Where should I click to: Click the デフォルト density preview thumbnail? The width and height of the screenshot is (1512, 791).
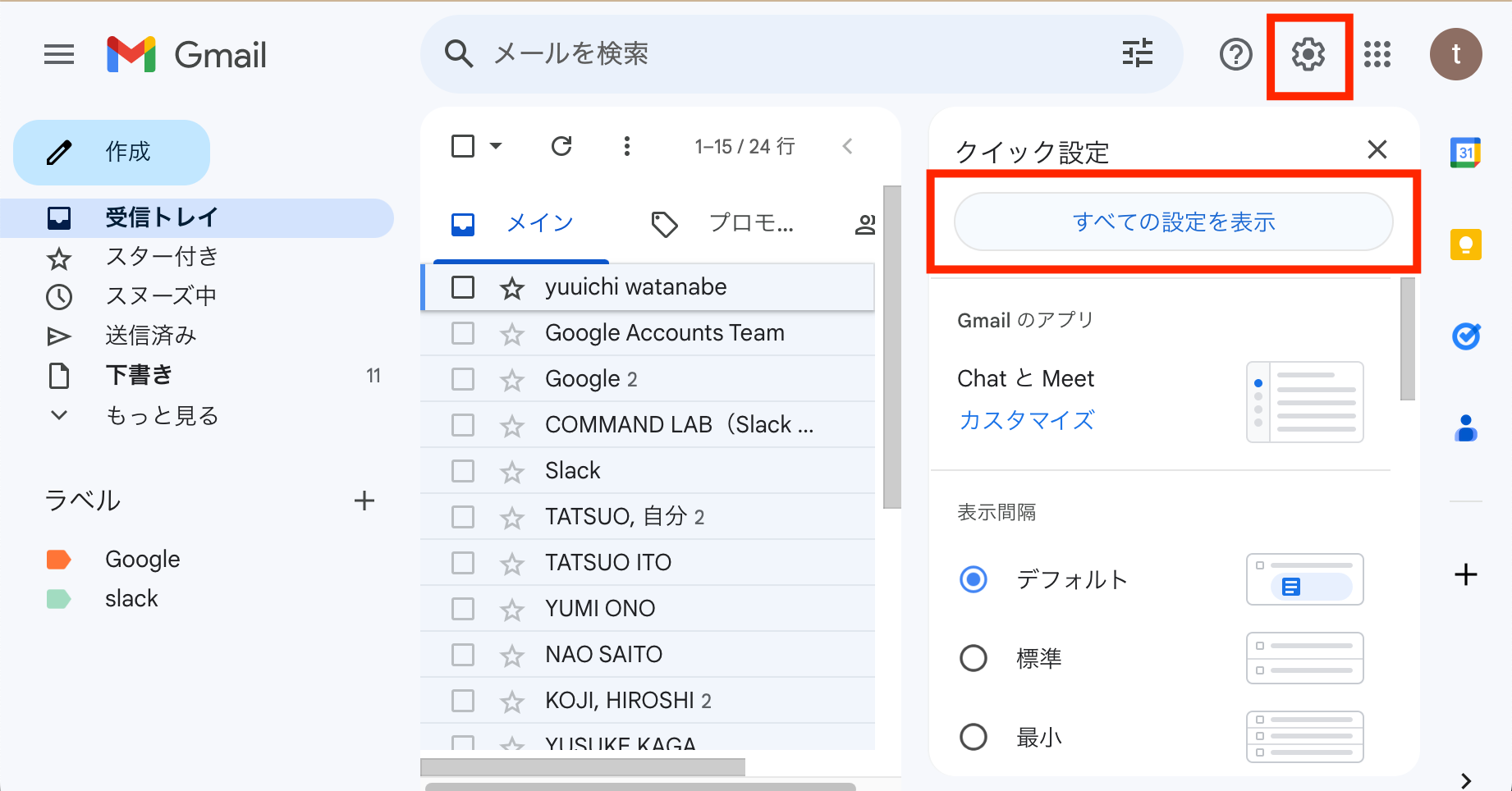tap(1304, 579)
